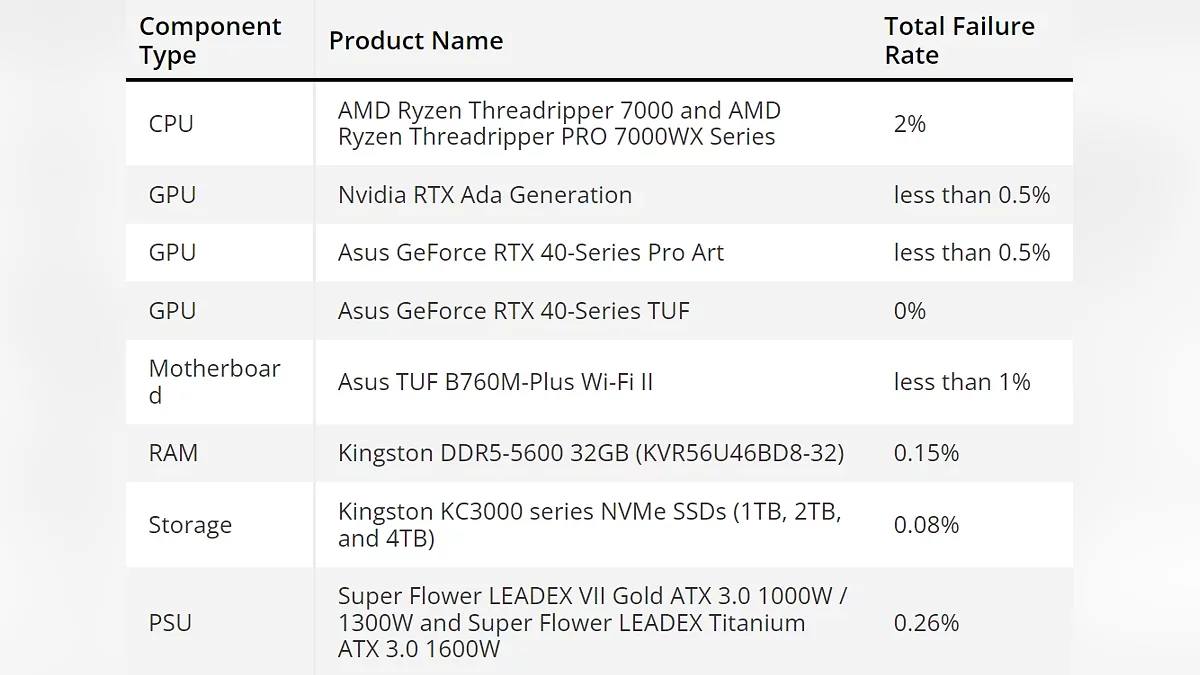
Task: Click the Product Name column header
Action: 416,41
